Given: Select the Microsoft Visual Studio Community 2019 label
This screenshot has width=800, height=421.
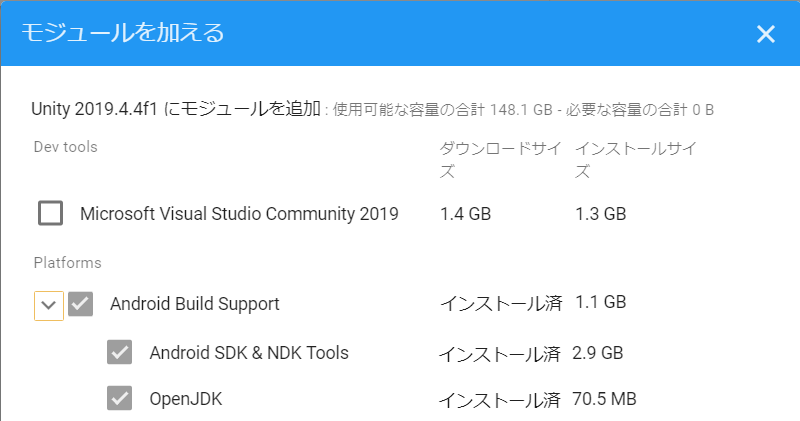Looking at the screenshot, I should coord(239,213).
